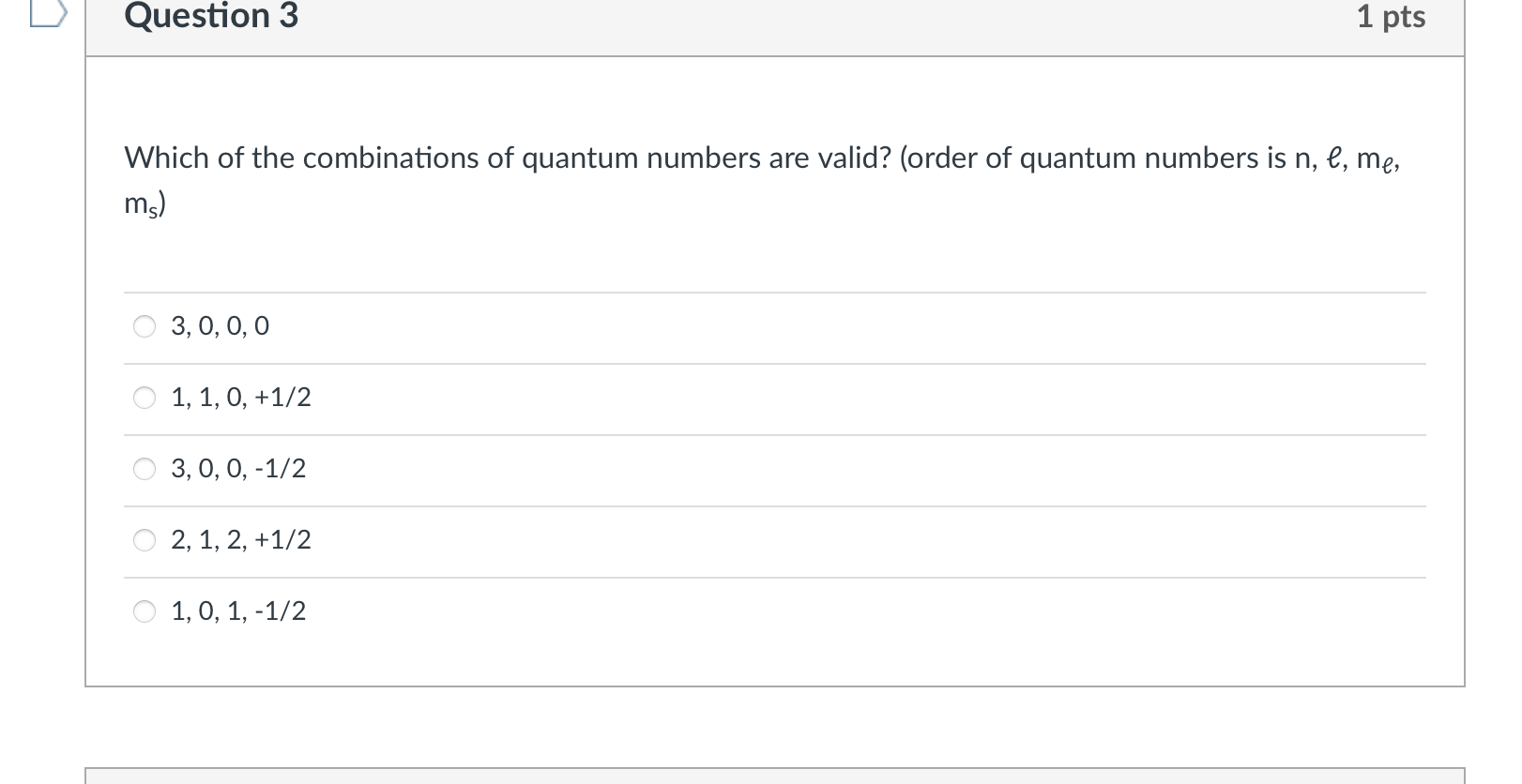Click the next question card below
This screenshot has height=784, width=1522.
775,776
